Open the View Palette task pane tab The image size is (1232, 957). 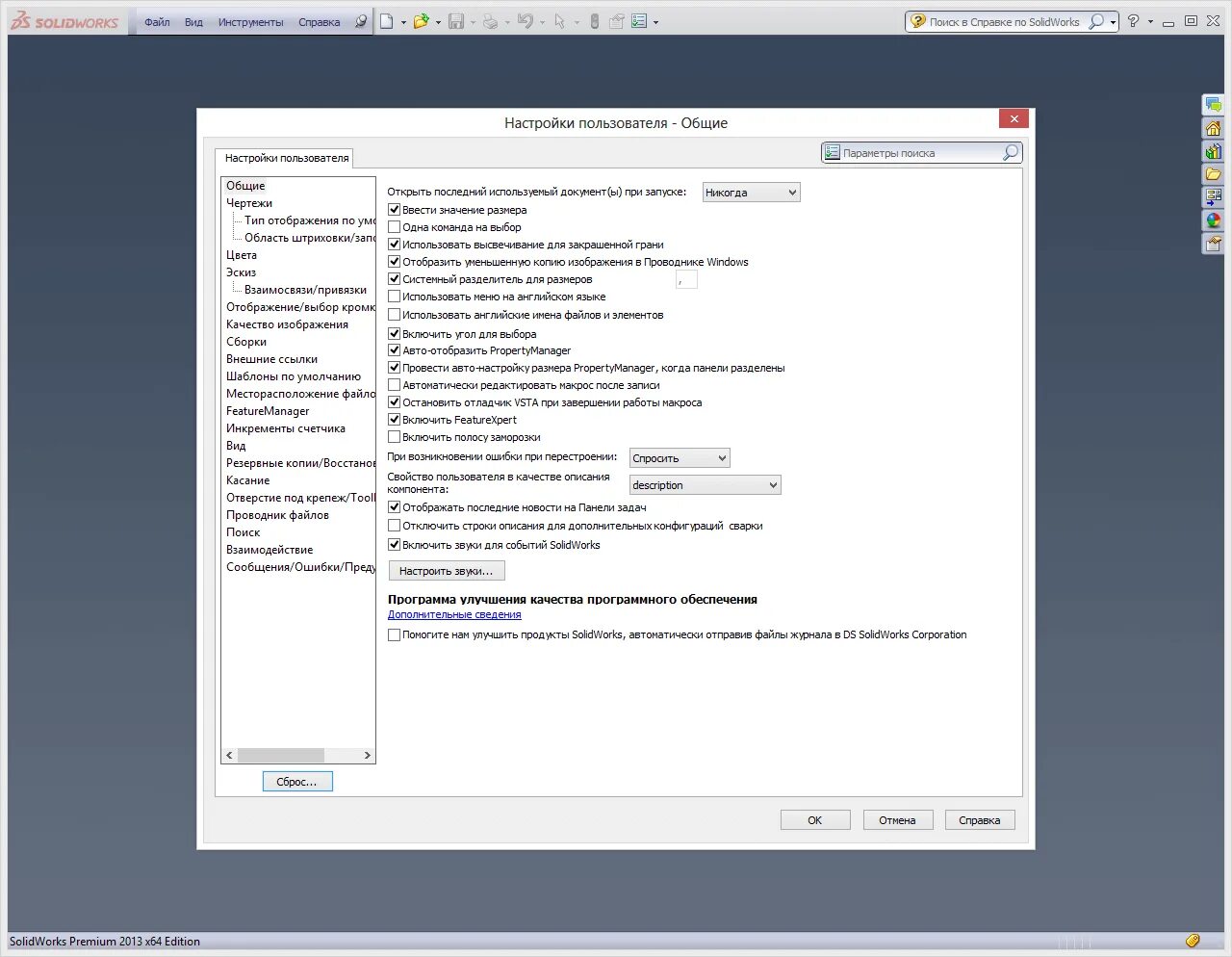pos(1214,197)
